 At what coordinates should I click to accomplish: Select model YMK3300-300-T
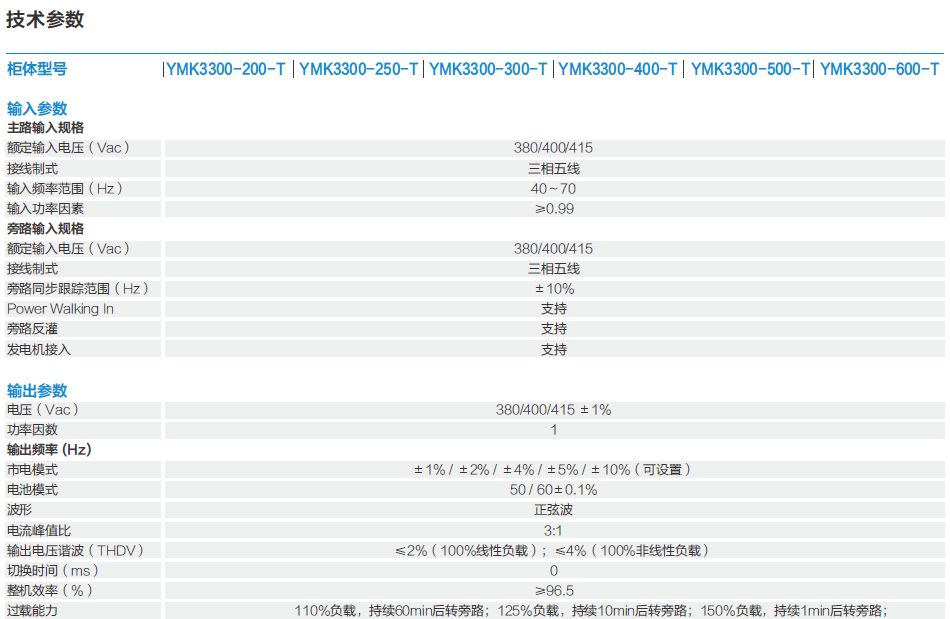pyautogui.click(x=487, y=71)
